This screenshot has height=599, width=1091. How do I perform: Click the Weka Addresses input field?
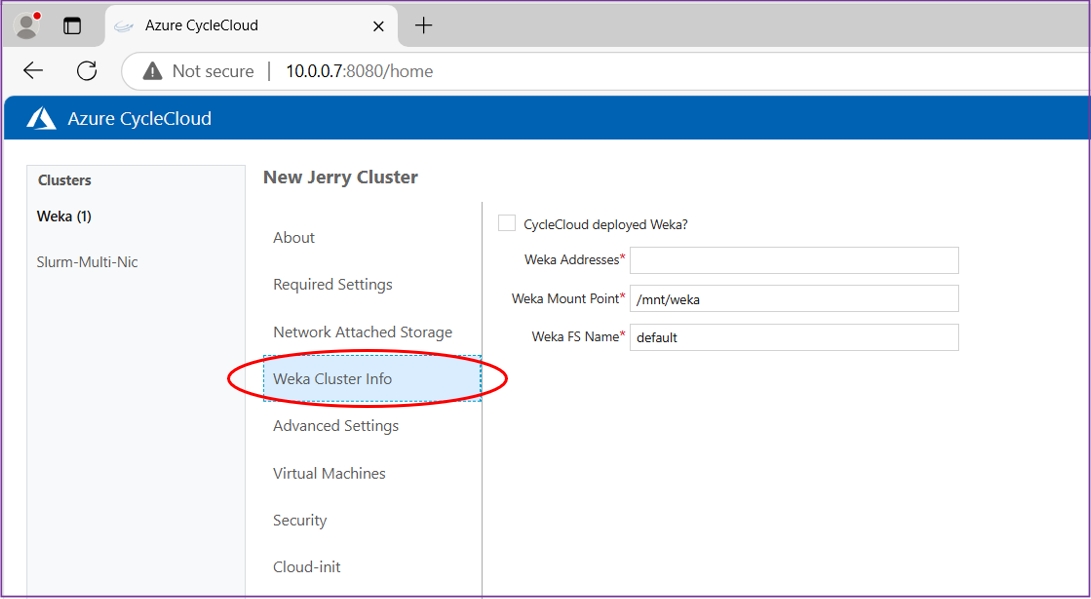[x=793, y=260]
